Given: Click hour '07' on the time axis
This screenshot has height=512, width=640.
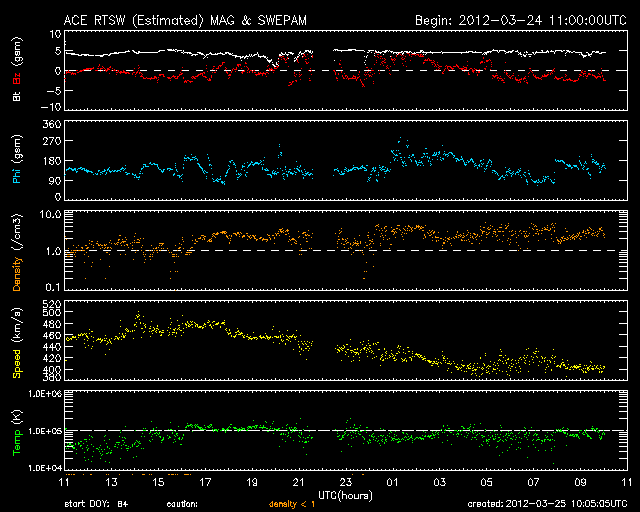Looking at the screenshot, I should 533,483.
